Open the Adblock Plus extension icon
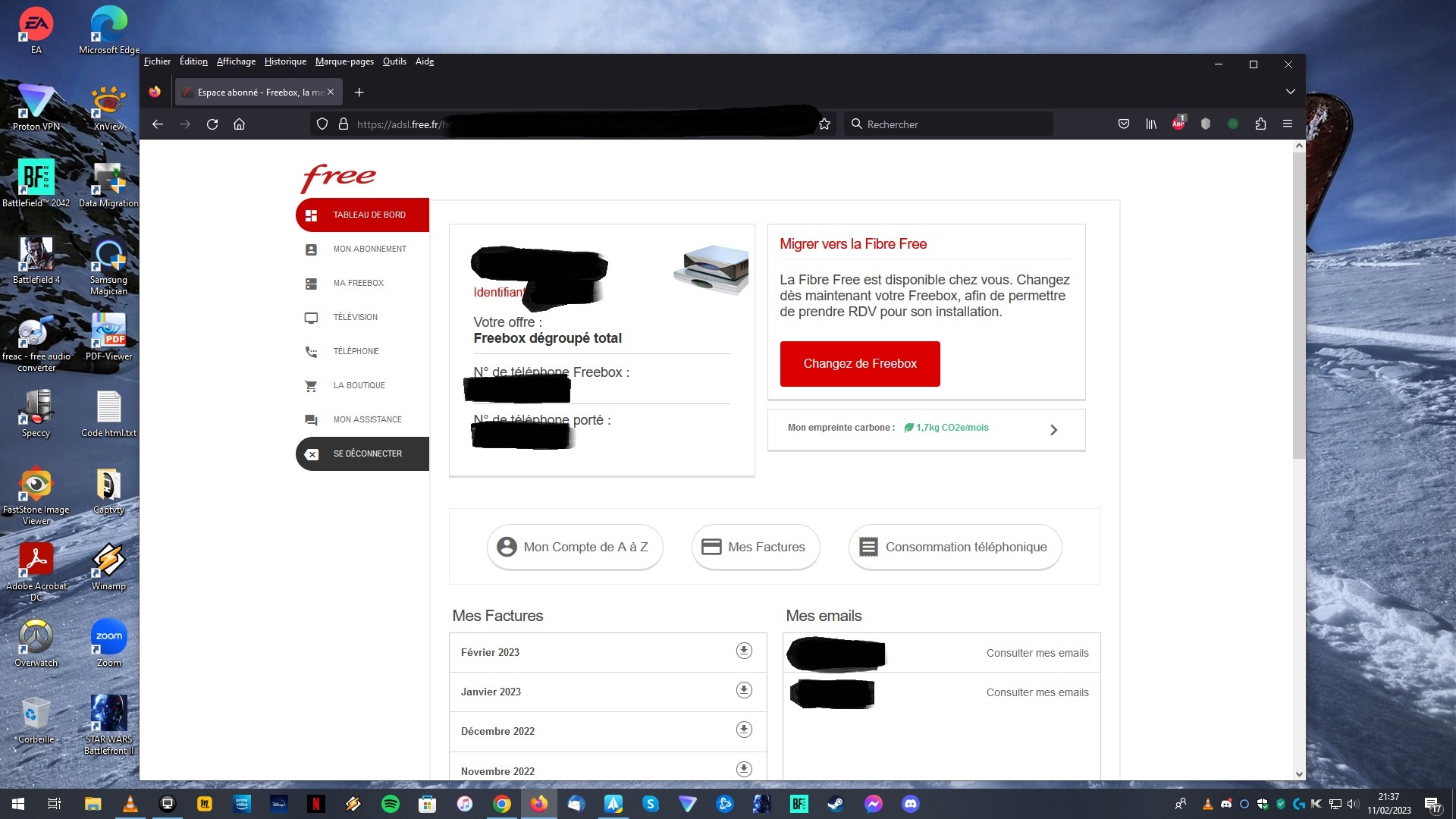 click(x=1178, y=124)
